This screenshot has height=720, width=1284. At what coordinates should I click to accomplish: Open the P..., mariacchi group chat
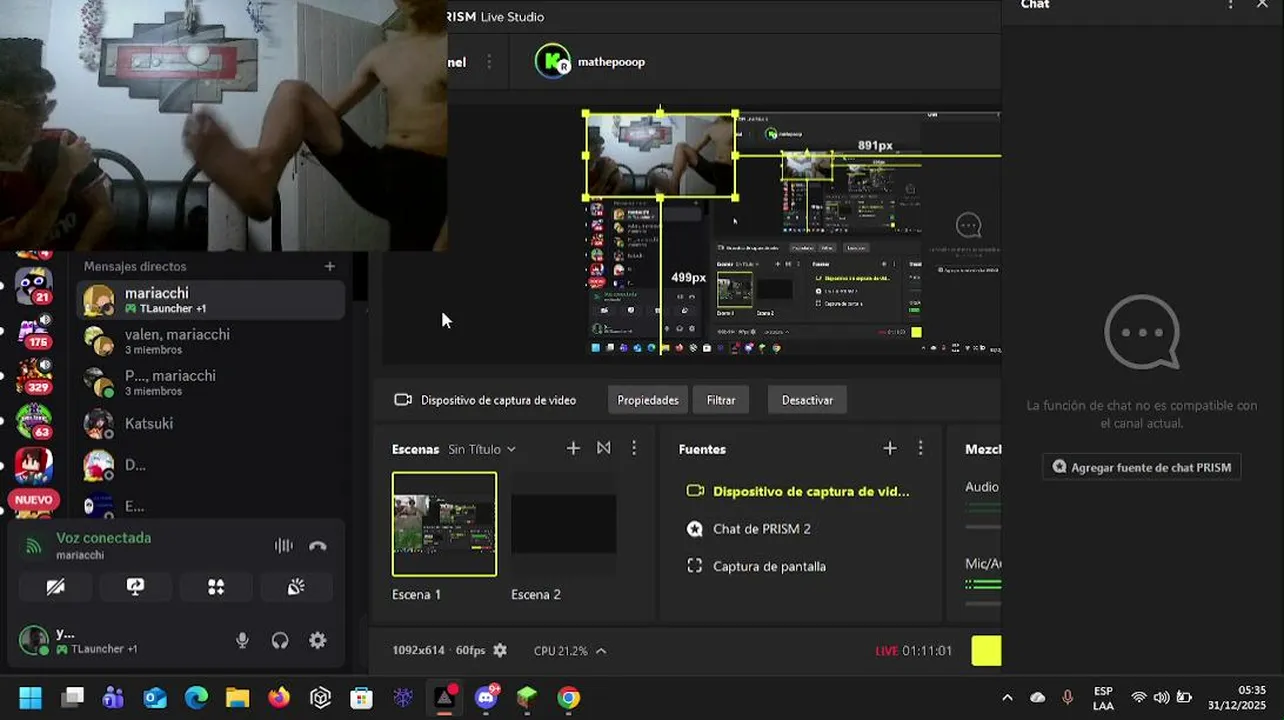[x=211, y=382]
